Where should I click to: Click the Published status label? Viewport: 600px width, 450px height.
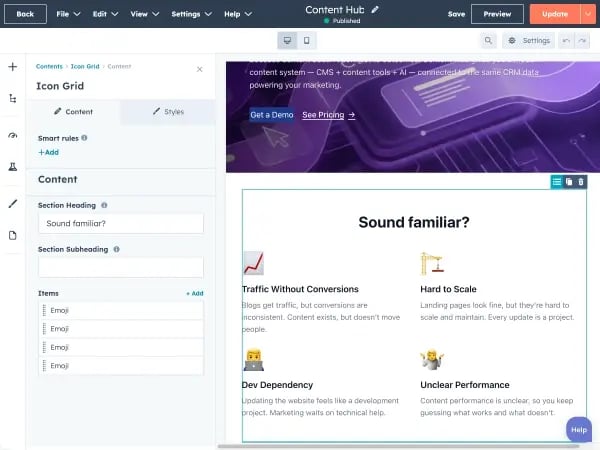tap(346, 21)
